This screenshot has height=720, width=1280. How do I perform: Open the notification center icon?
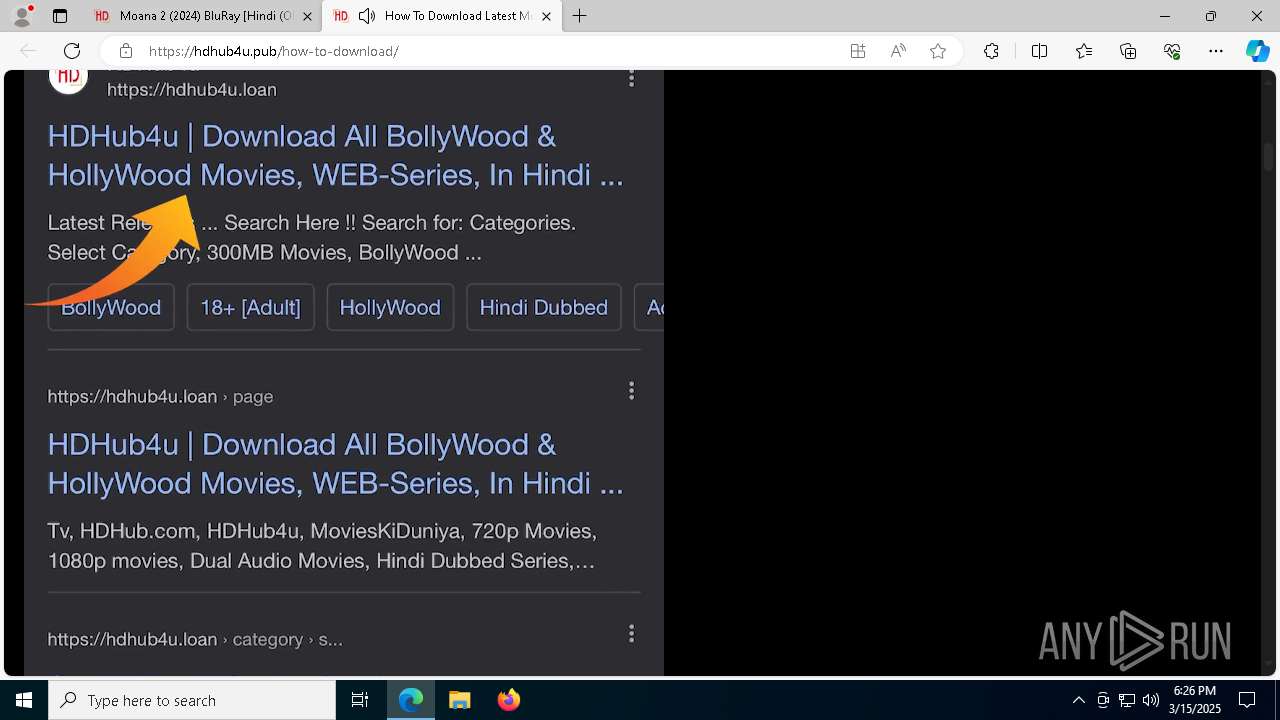click(x=1247, y=700)
